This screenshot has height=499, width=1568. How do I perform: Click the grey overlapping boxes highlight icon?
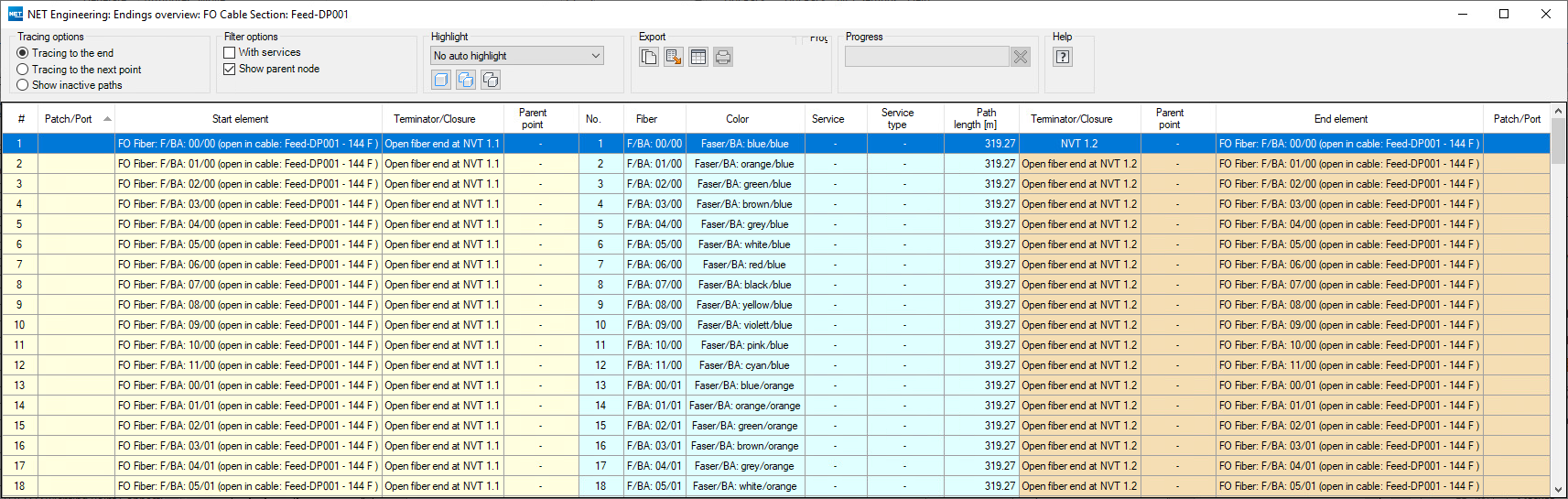[x=491, y=80]
